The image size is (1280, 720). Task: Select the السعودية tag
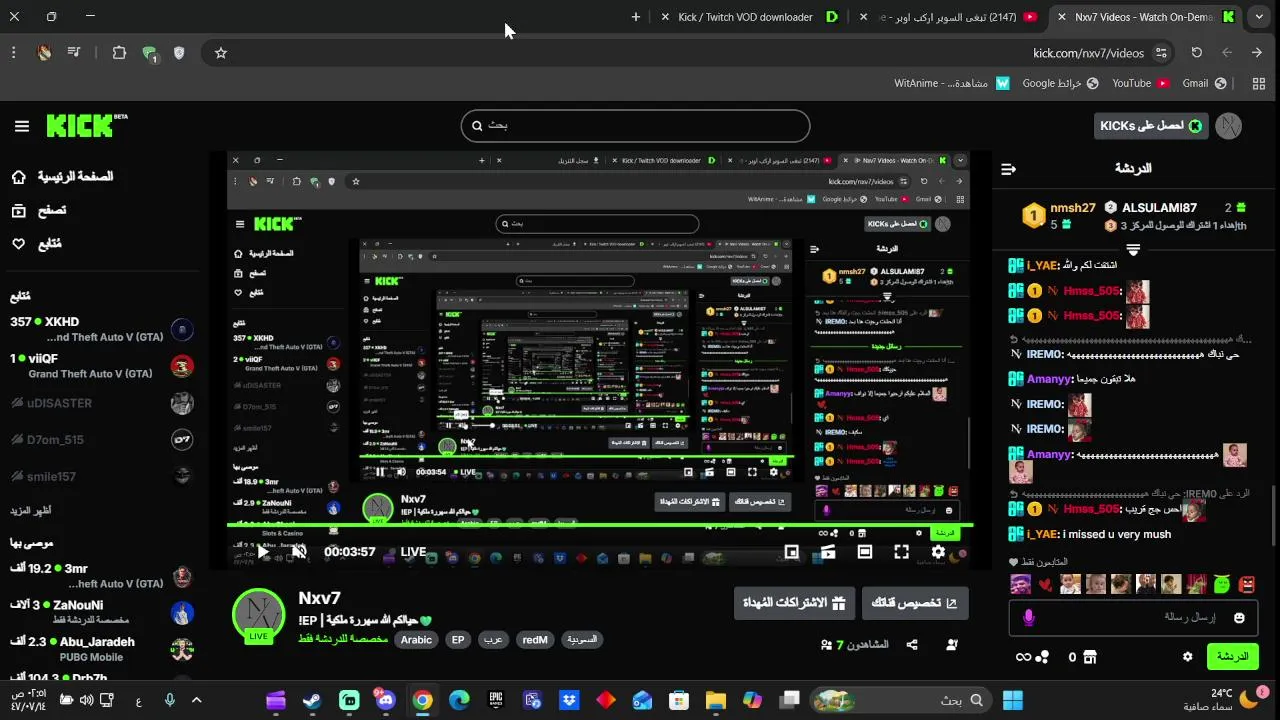click(582, 640)
